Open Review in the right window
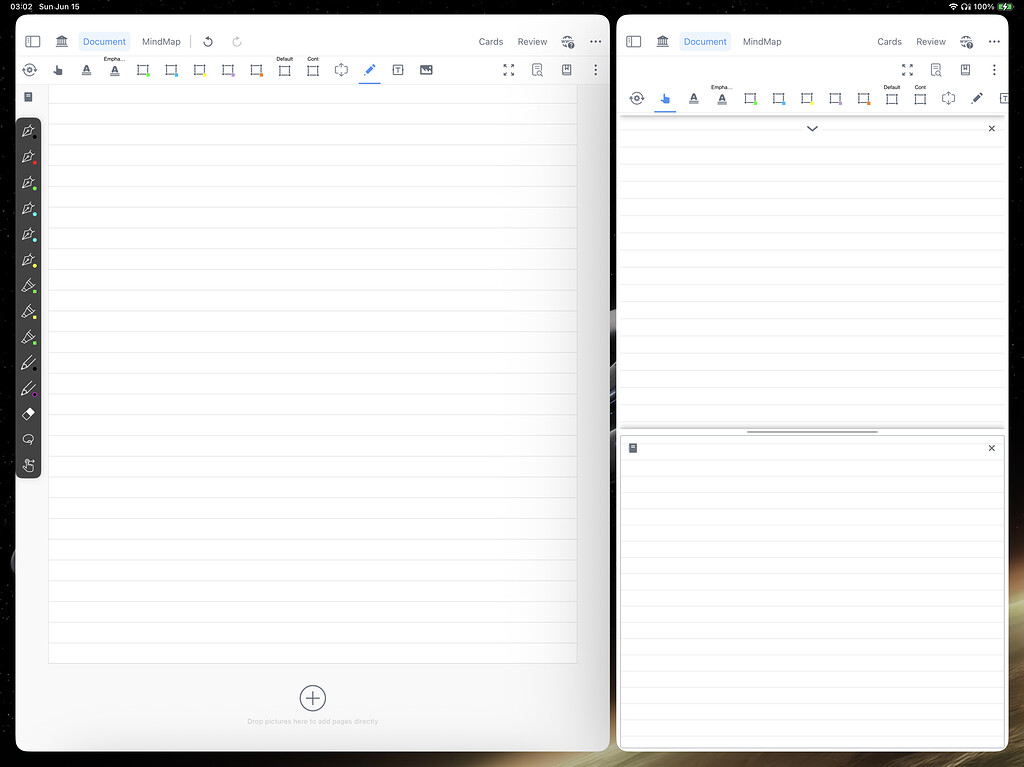The image size is (1024, 767). [x=931, y=42]
